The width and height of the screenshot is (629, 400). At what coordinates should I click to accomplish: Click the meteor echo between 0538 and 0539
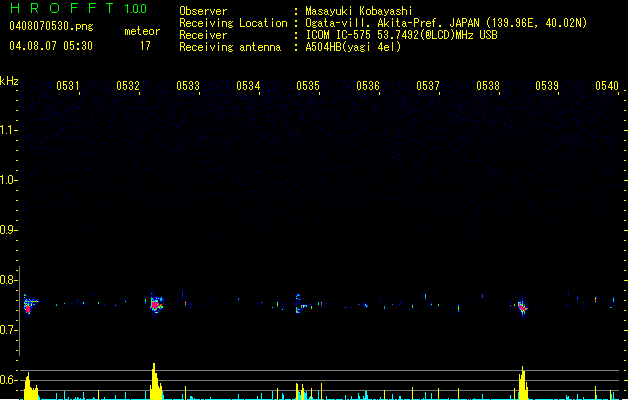(522, 307)
